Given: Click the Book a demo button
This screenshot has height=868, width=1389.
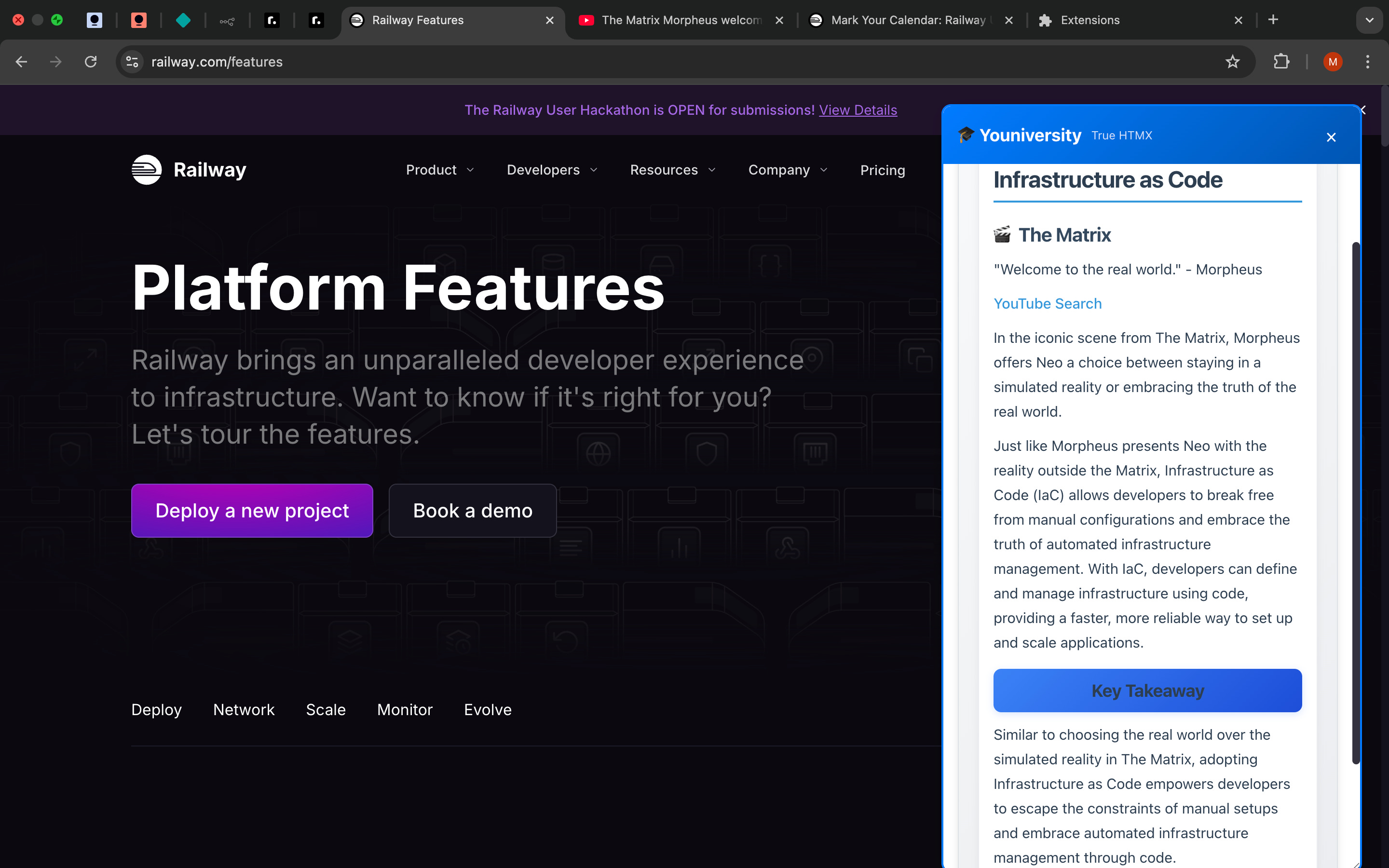Looking at the screenshot, I should [472, 510].
